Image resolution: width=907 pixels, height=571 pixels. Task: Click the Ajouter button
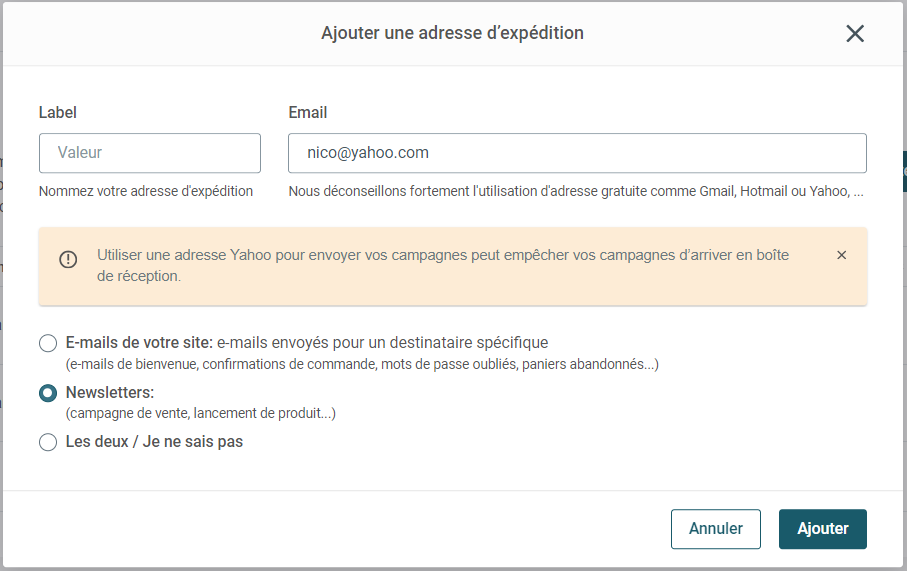click(x=823, y=529)
